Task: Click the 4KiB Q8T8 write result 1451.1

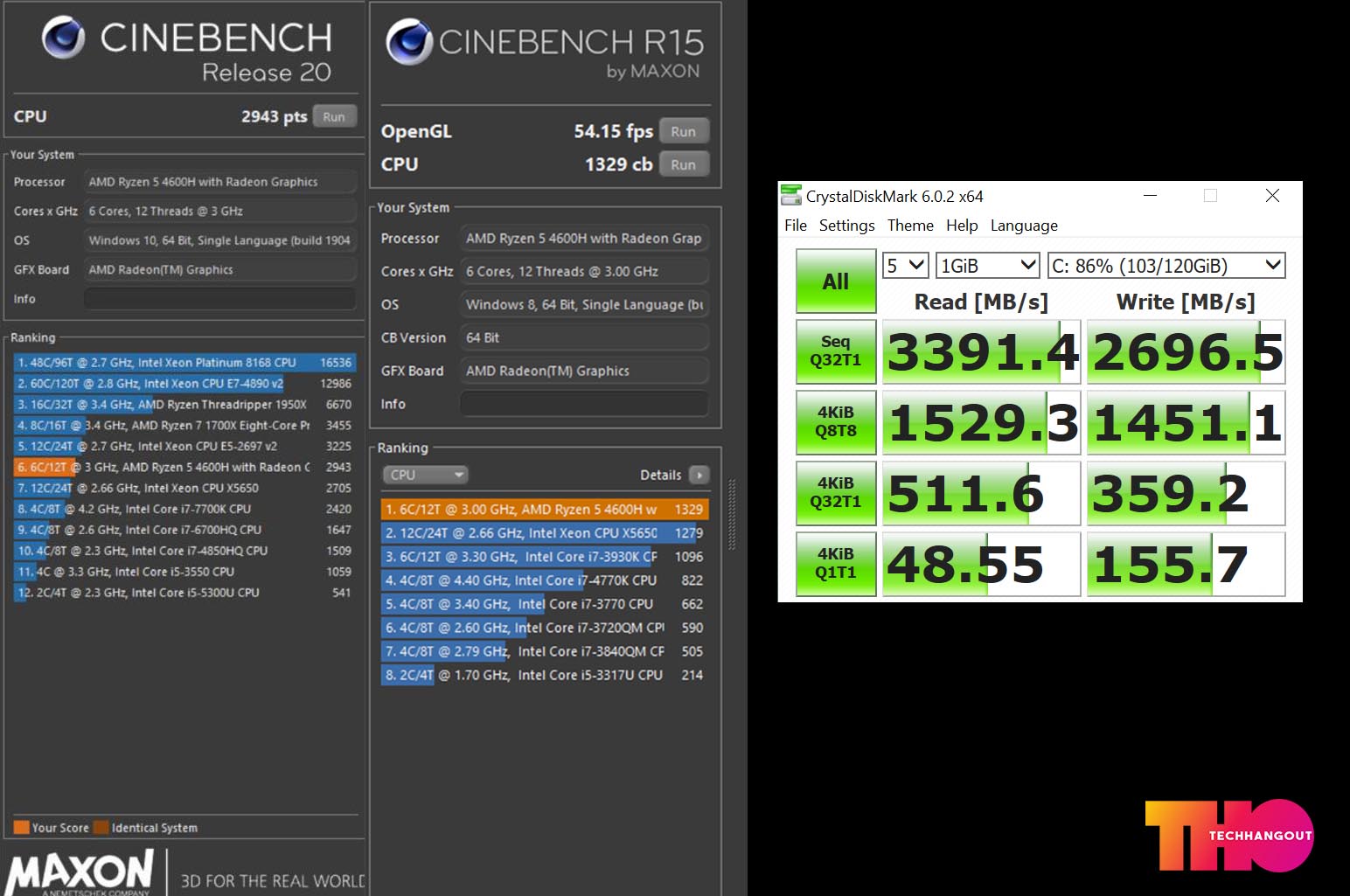Action: 1186,422
